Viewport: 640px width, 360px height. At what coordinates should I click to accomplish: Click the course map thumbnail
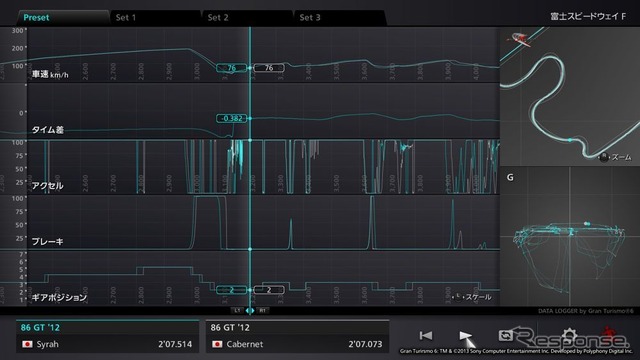click(x=570, y=96)
